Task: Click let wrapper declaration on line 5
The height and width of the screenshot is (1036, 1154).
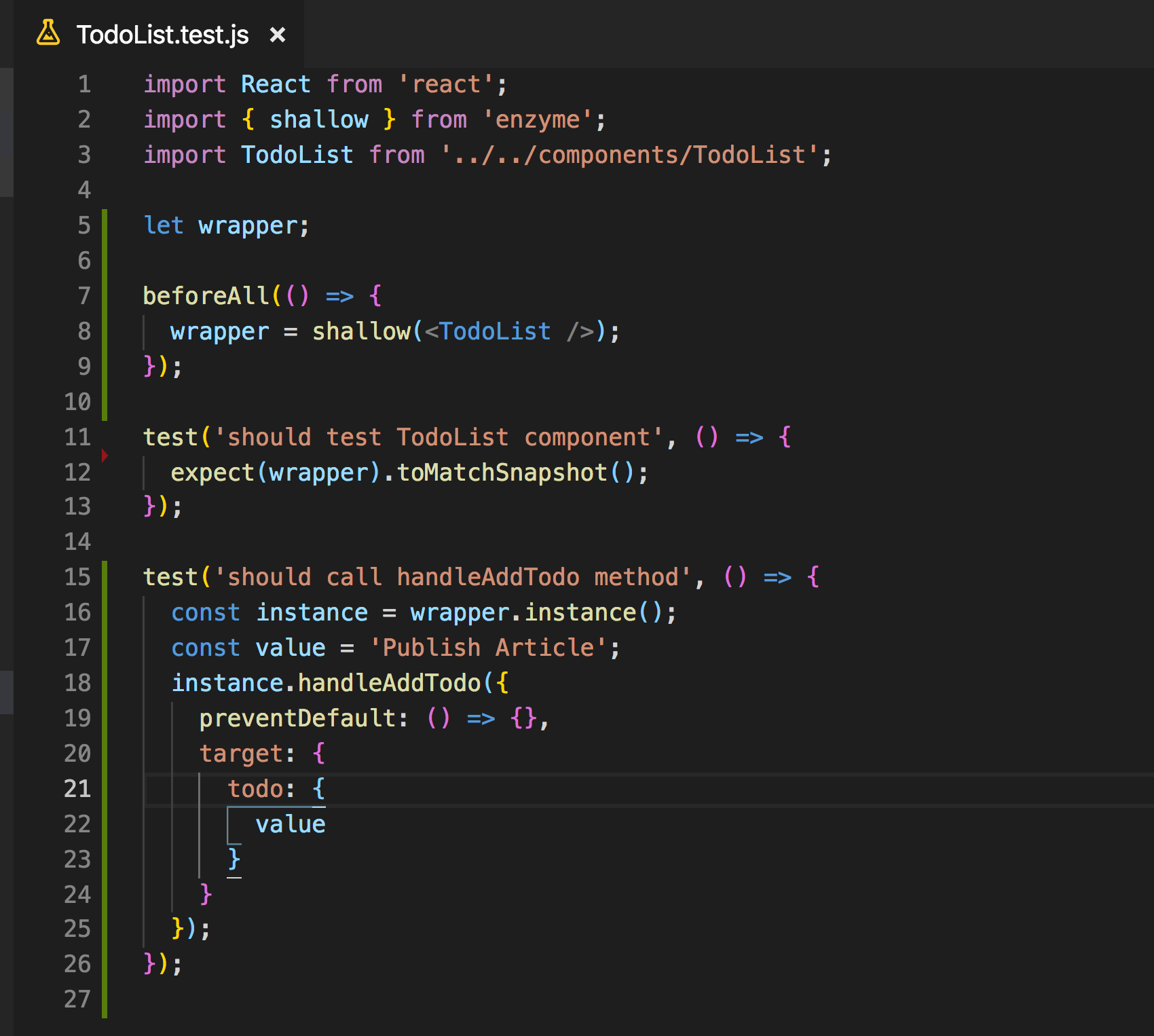Action: (227, 225)
